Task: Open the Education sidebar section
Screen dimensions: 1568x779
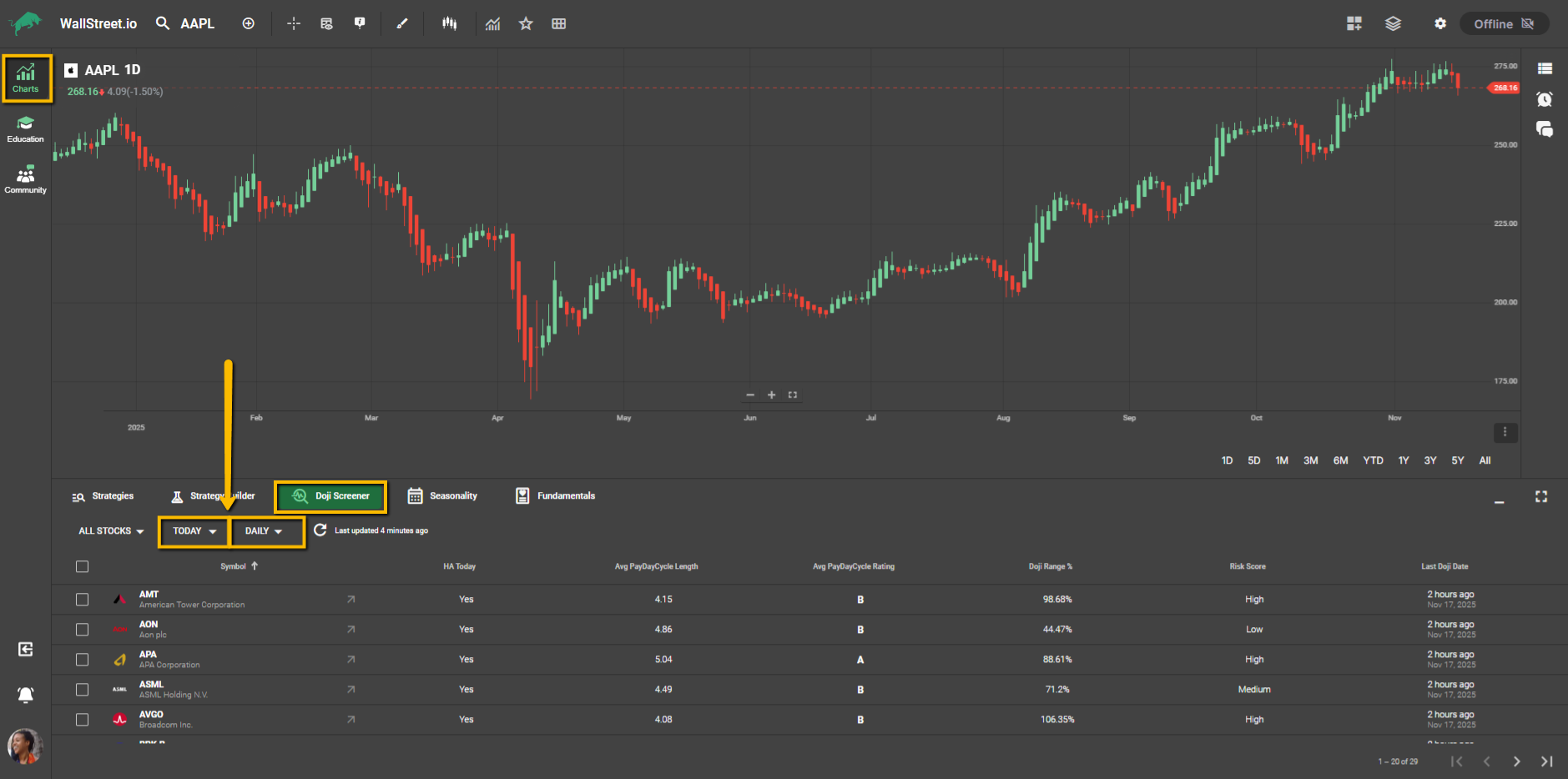Action: pos(26,129)
